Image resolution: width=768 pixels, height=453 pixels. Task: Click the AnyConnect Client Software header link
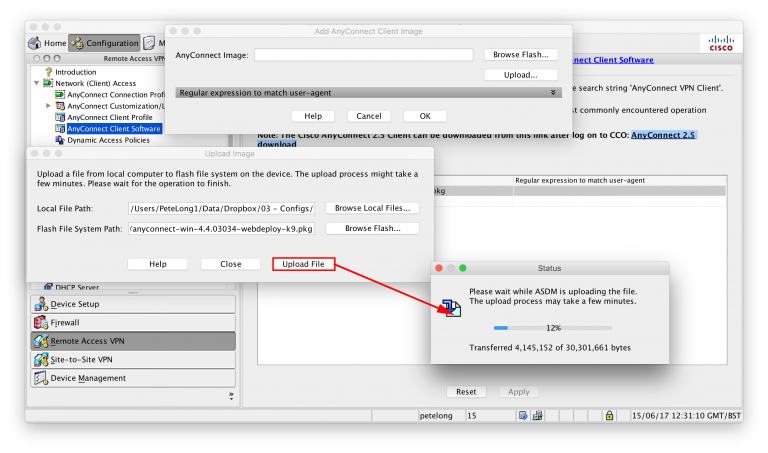pyautogui.click(x=613, y=60)
